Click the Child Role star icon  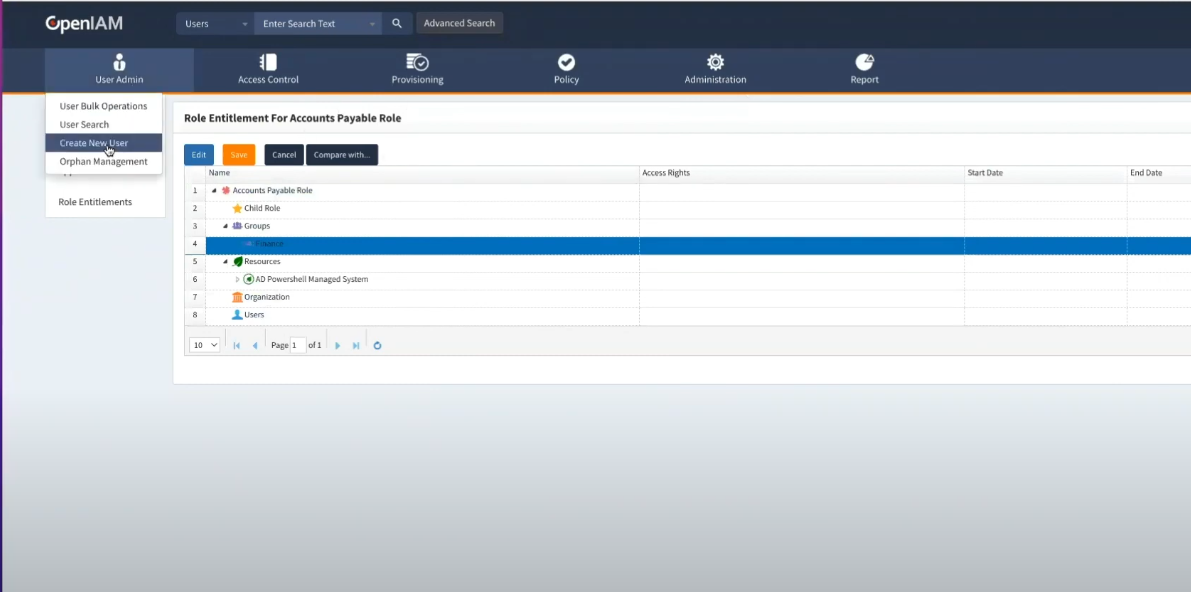tap(237, 208)
